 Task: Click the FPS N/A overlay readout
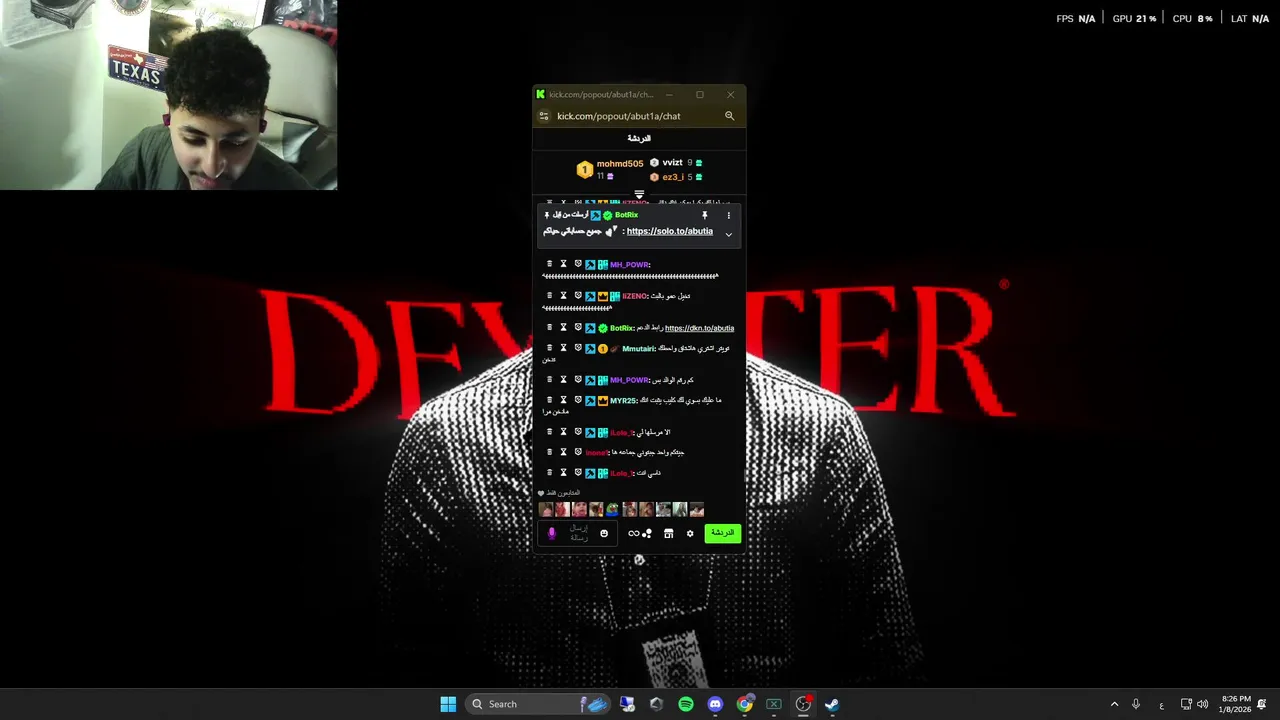[x=1075, y=19]
